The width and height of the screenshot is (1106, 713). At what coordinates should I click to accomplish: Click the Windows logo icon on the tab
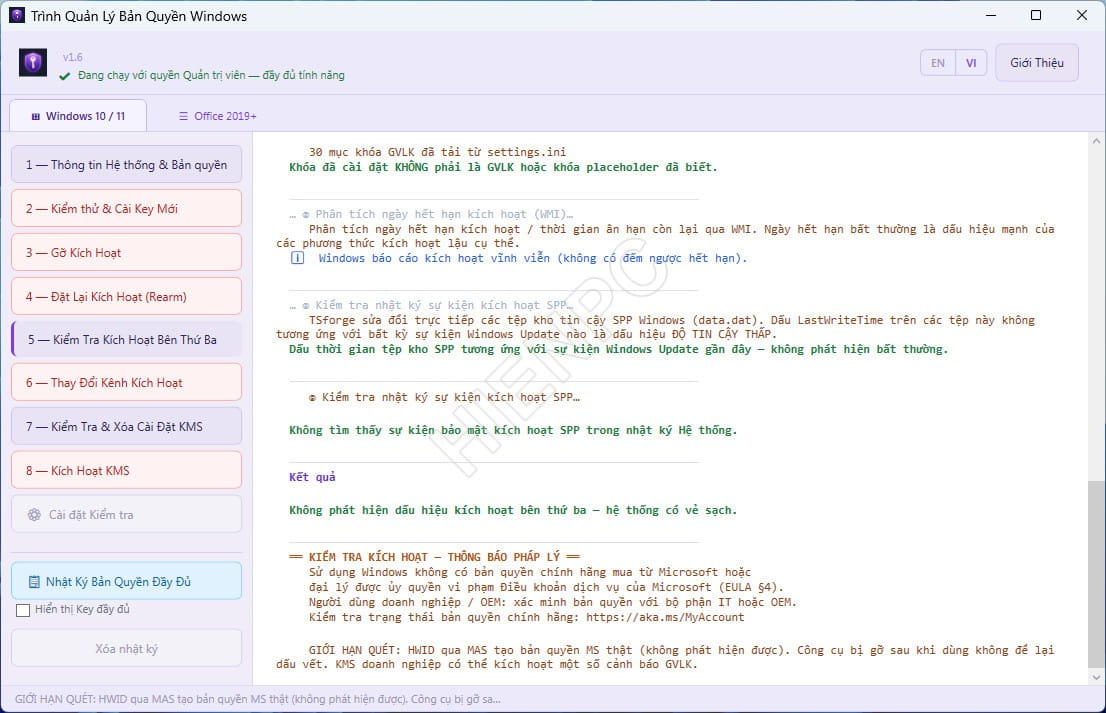click(x=35, y=116)
